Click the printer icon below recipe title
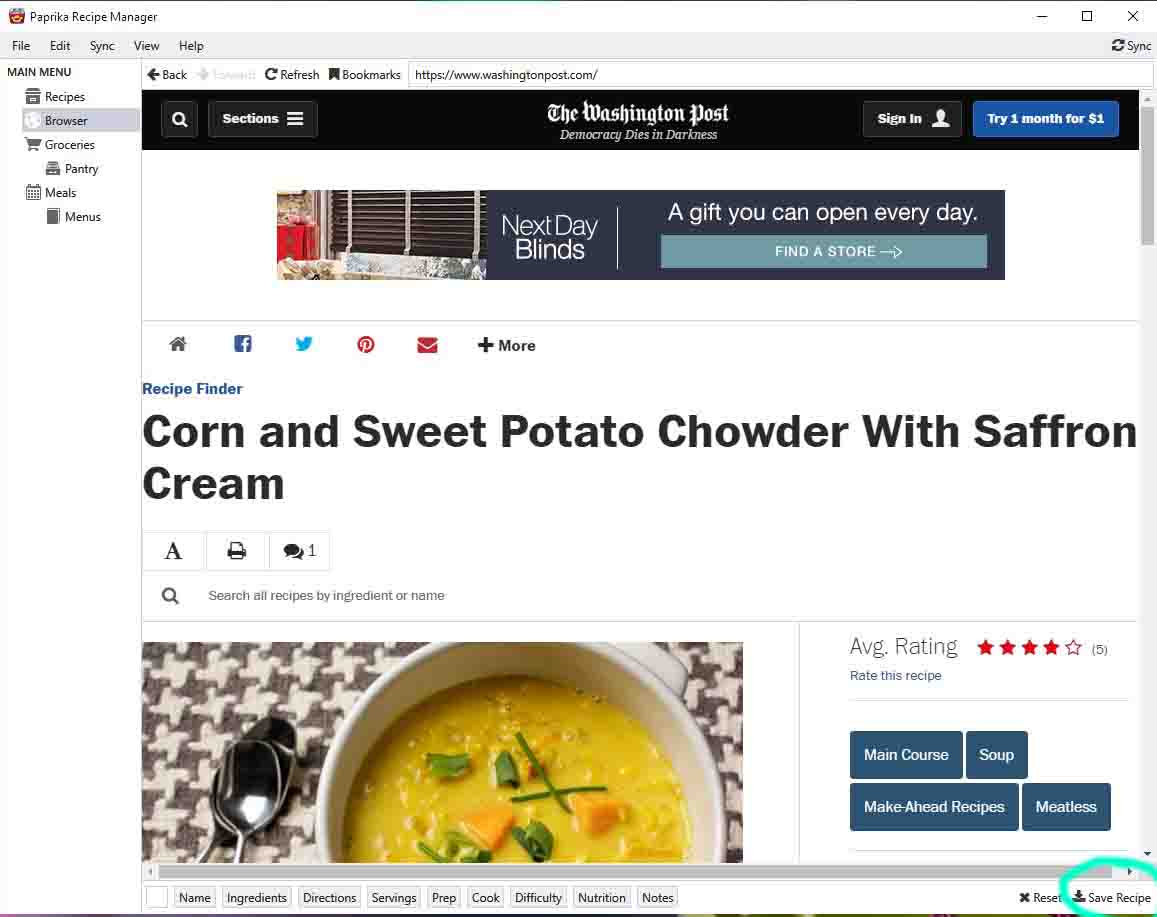 pos(237,550)
